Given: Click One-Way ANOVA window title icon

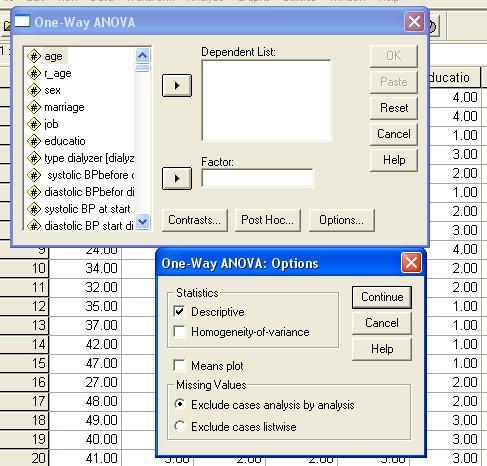Looking at the screenshot, I should [x=22, y=22].
